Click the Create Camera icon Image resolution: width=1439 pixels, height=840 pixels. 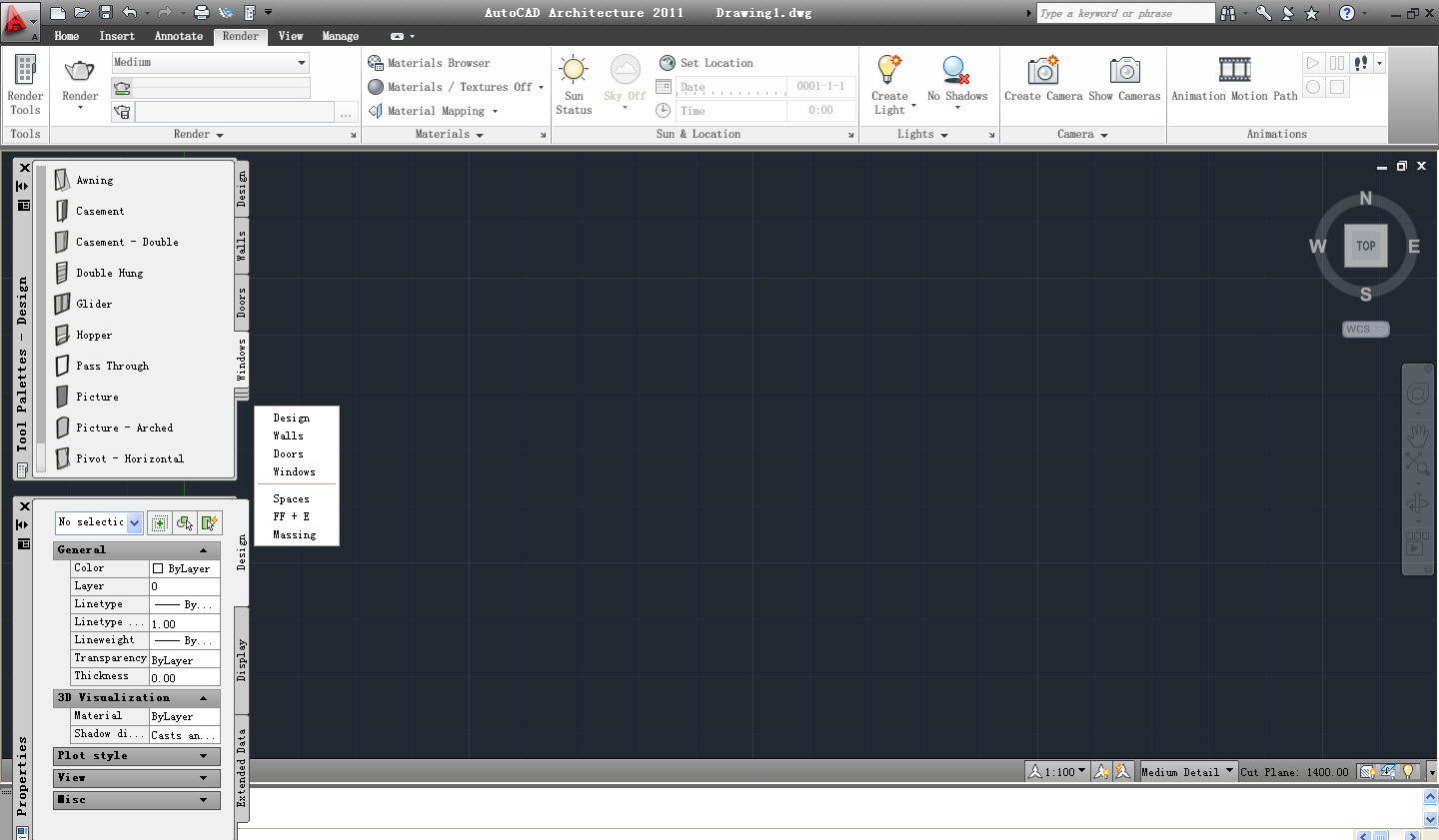click(x=1043, y=70)
